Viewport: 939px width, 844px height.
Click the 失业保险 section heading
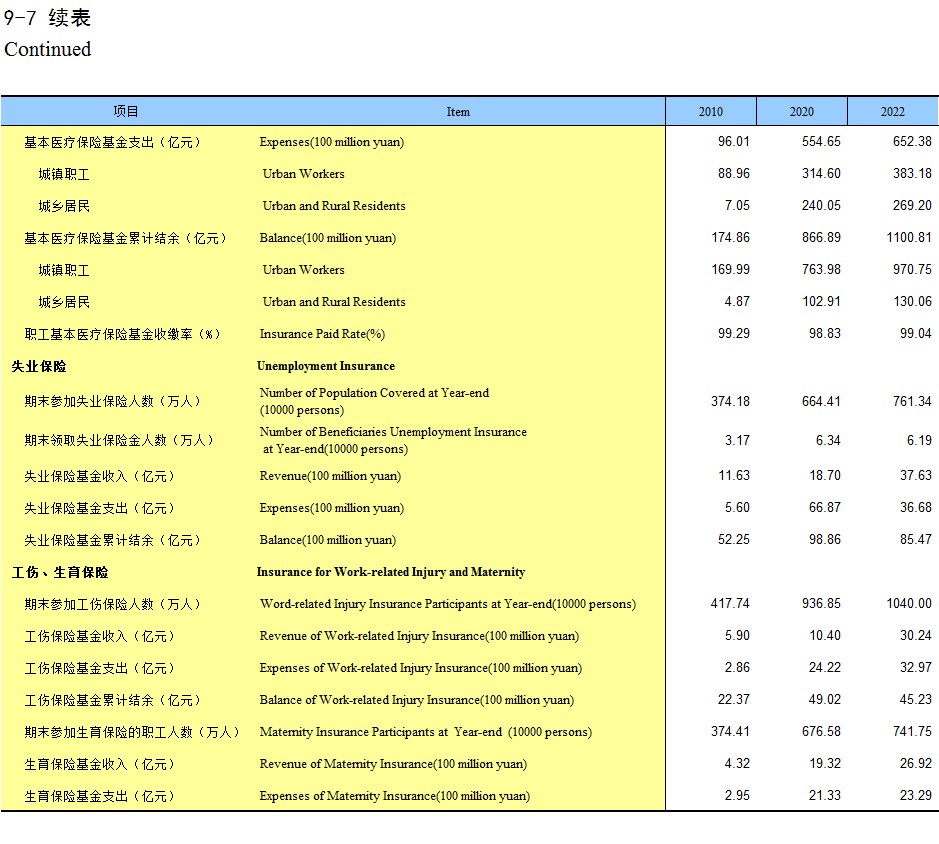pos(39,367)
